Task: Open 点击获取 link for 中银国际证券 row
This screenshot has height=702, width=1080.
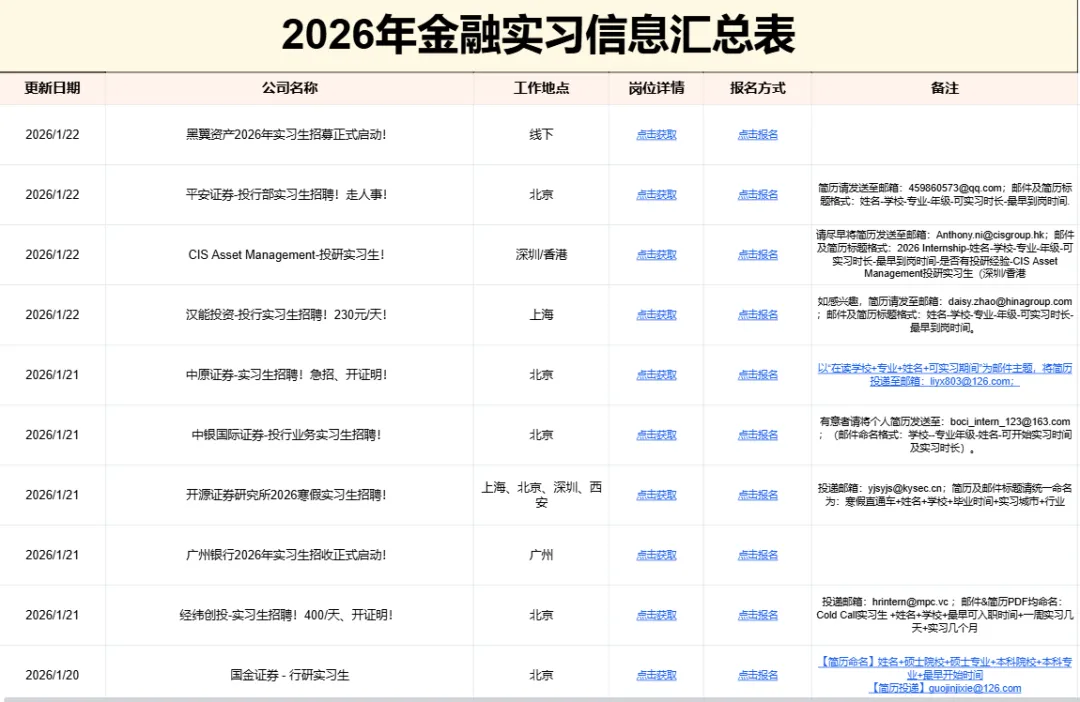Action: point(656,435)
